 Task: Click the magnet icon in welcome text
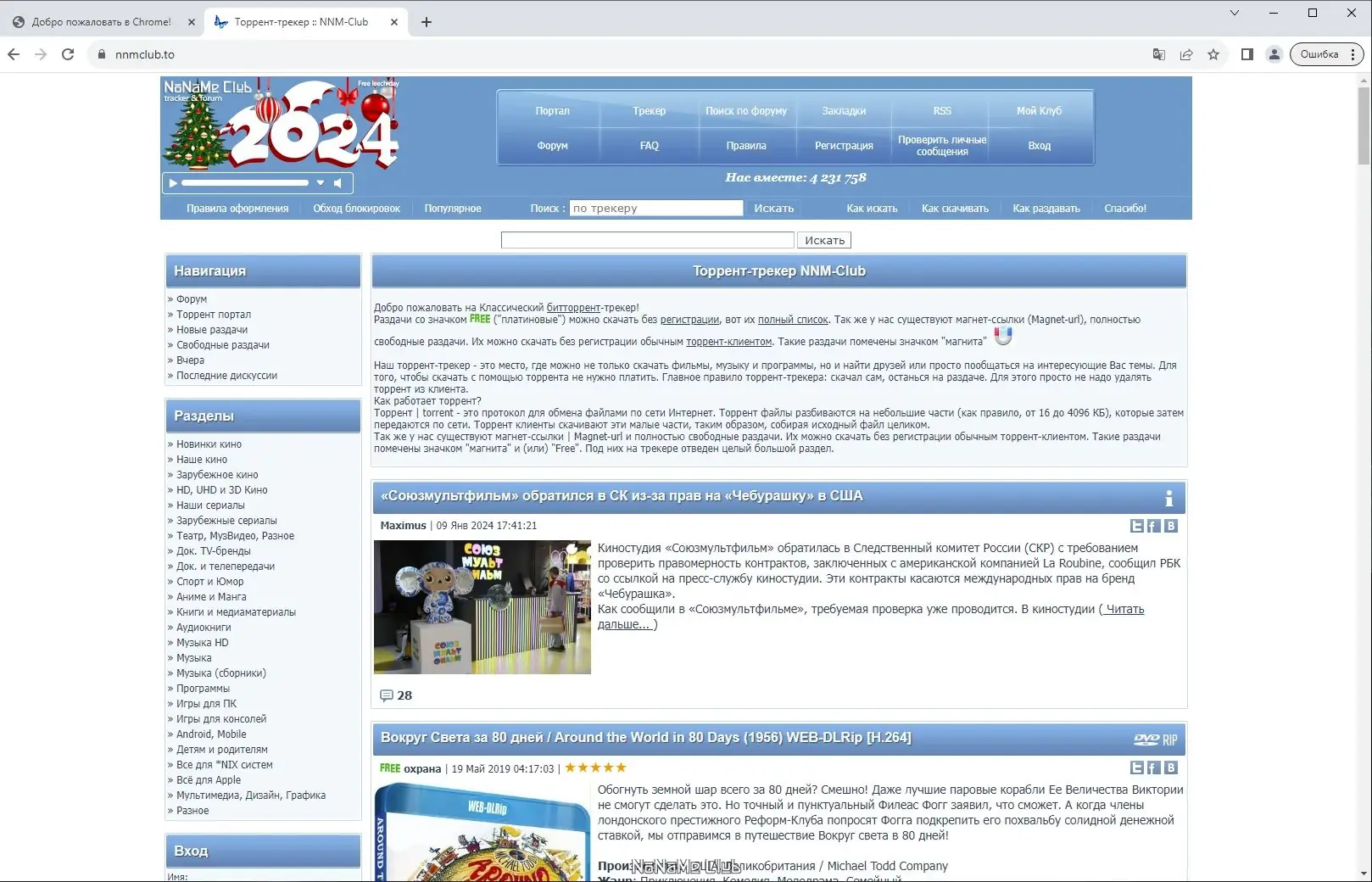point(1003,337)
